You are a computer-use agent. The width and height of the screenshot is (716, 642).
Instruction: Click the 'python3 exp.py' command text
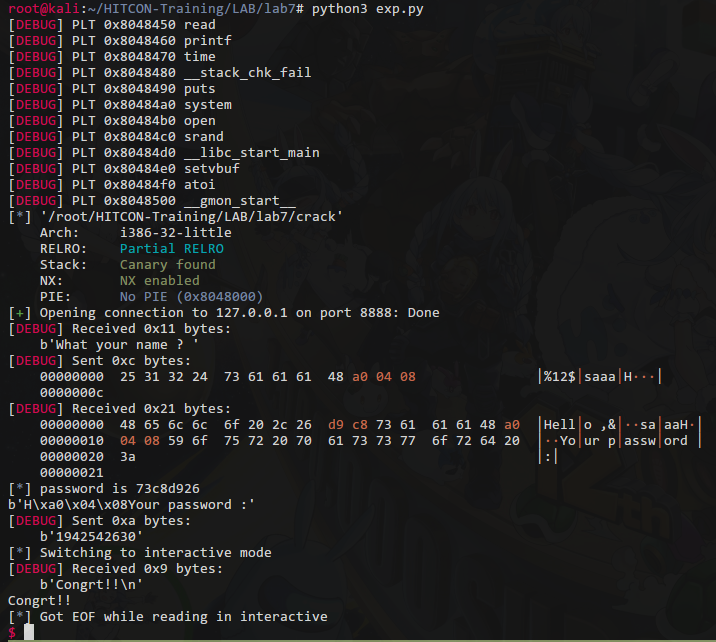pyautogui.click(x=368, y=9)
